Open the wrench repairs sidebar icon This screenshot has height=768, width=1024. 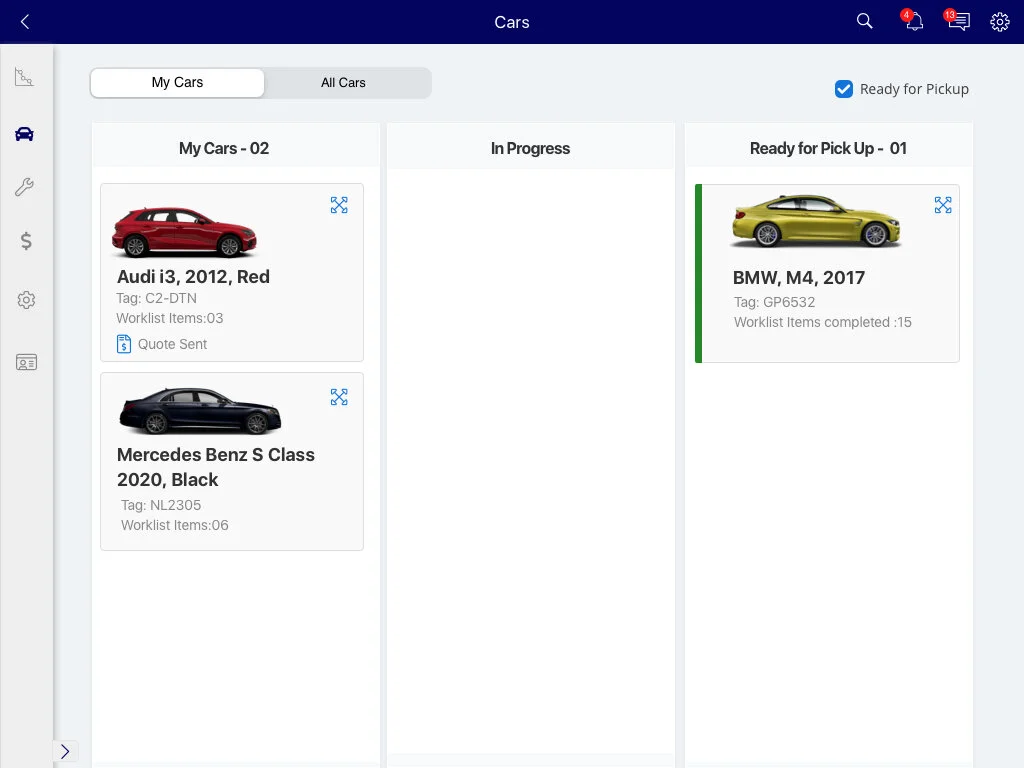24,187
